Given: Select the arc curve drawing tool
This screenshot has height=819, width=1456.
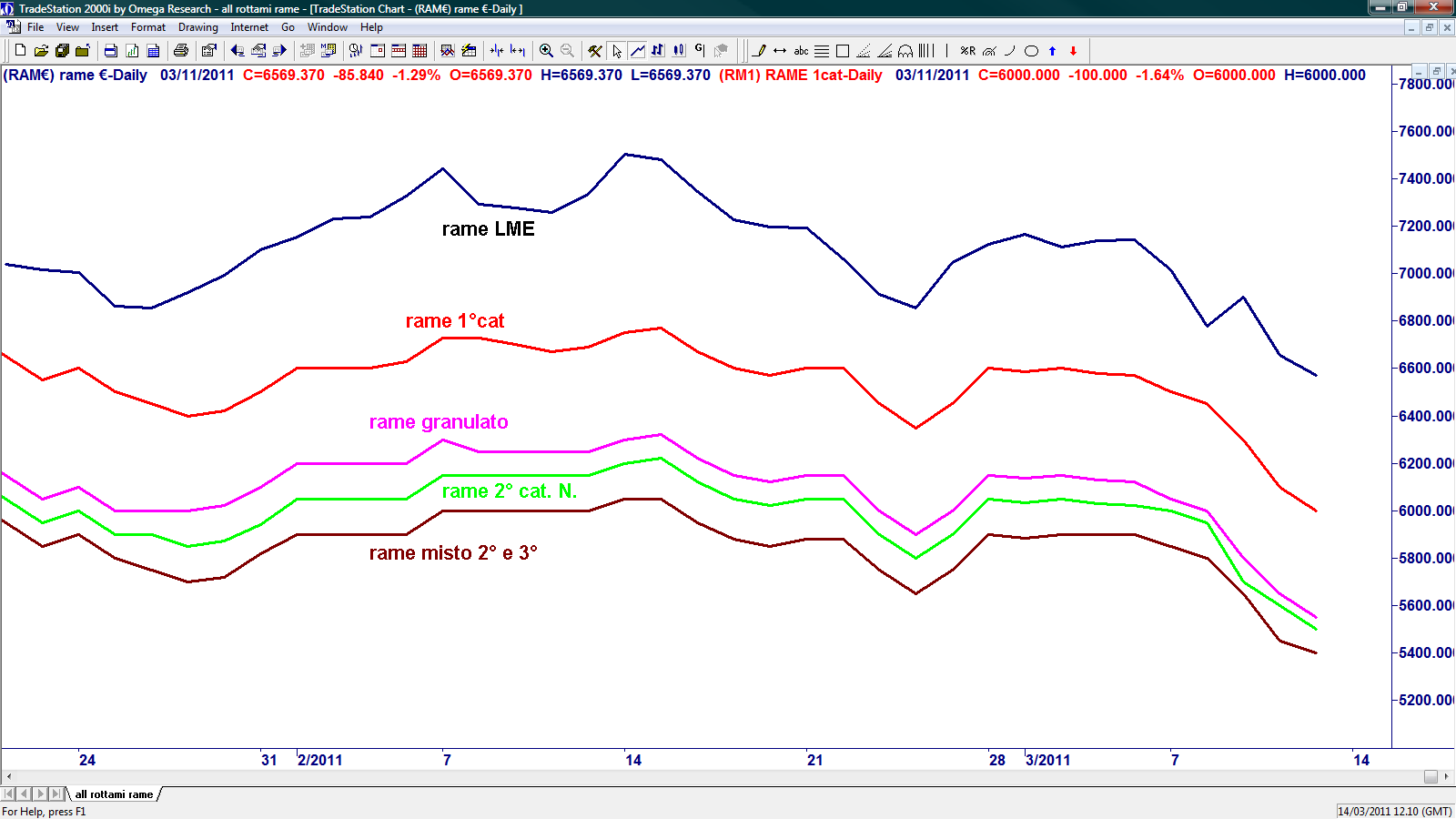Looking at the screenshot, I should [x=1010, y=51].
